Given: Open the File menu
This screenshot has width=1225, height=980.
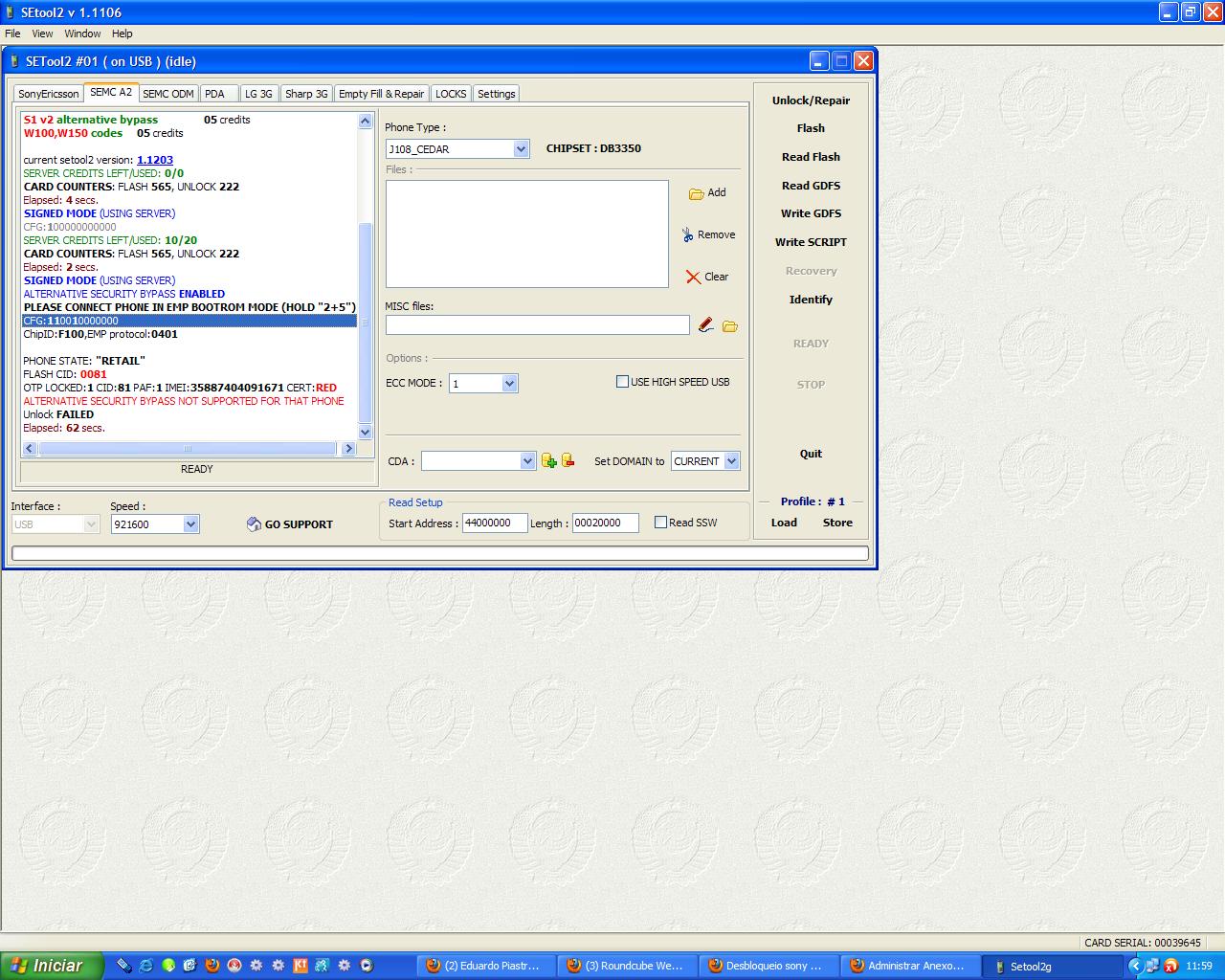Looking at the screenshot, I should [12, 33].
